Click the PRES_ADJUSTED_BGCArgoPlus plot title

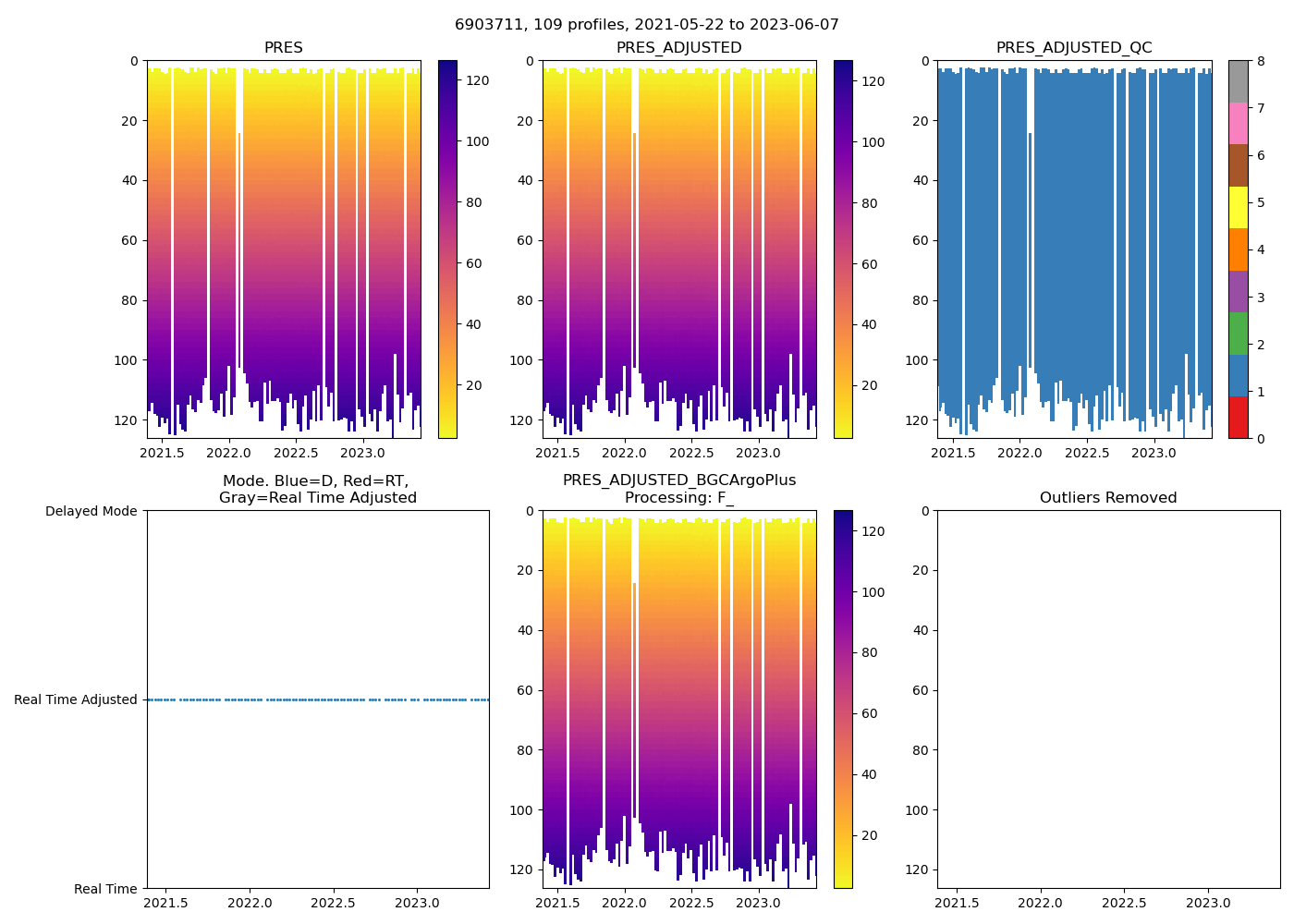(678, 480)
